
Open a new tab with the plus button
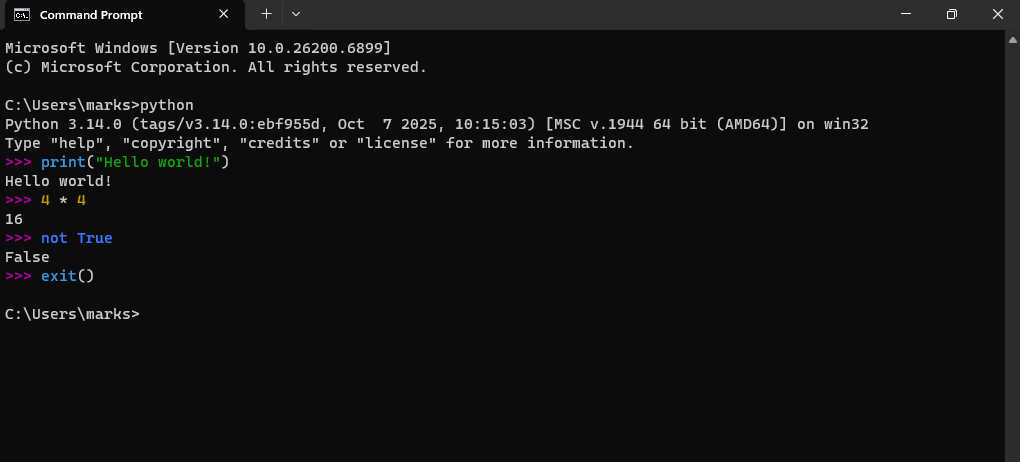click(x=266, y=14)
